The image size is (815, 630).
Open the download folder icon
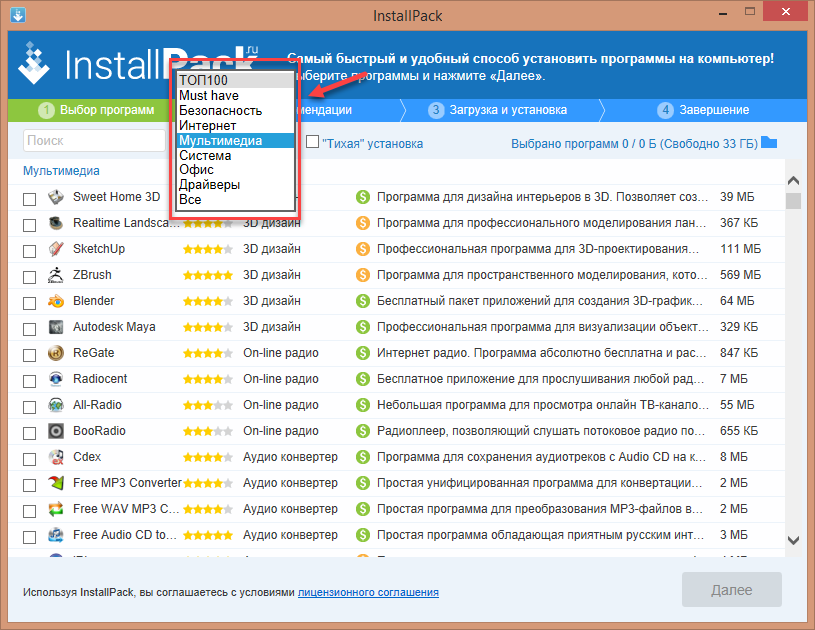click(x=768, y=142)
